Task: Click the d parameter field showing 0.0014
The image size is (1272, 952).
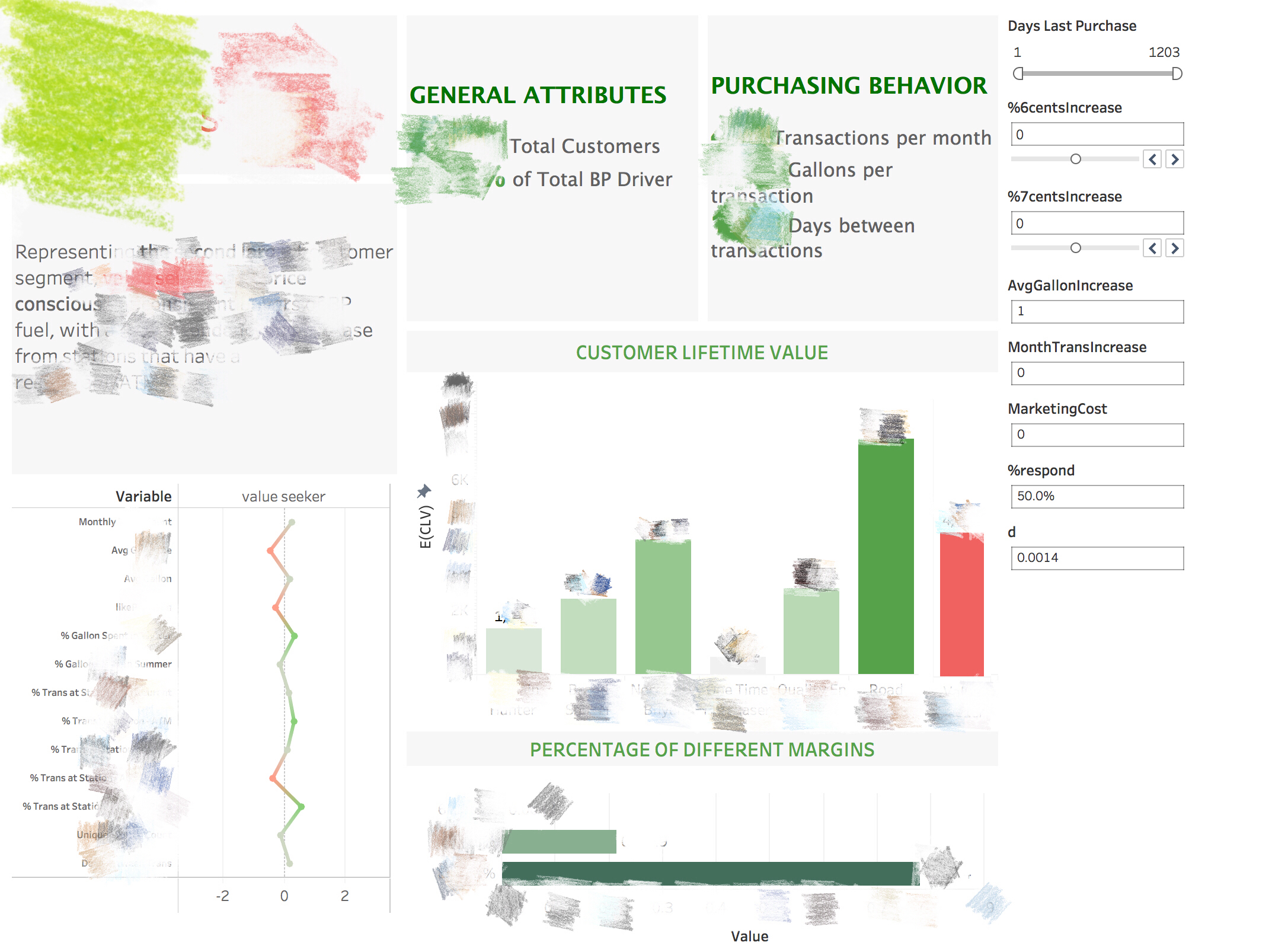Action: click(1097, 558)
